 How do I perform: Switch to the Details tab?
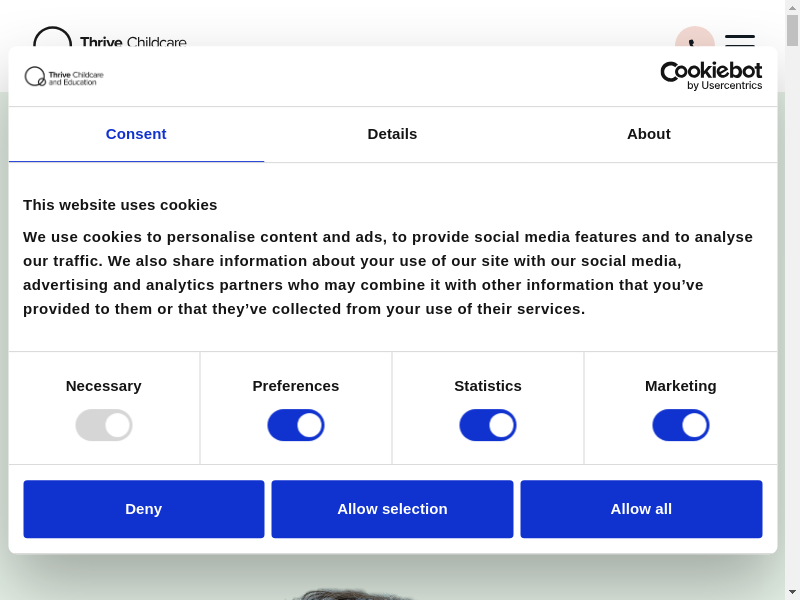(x=392, y=134)
